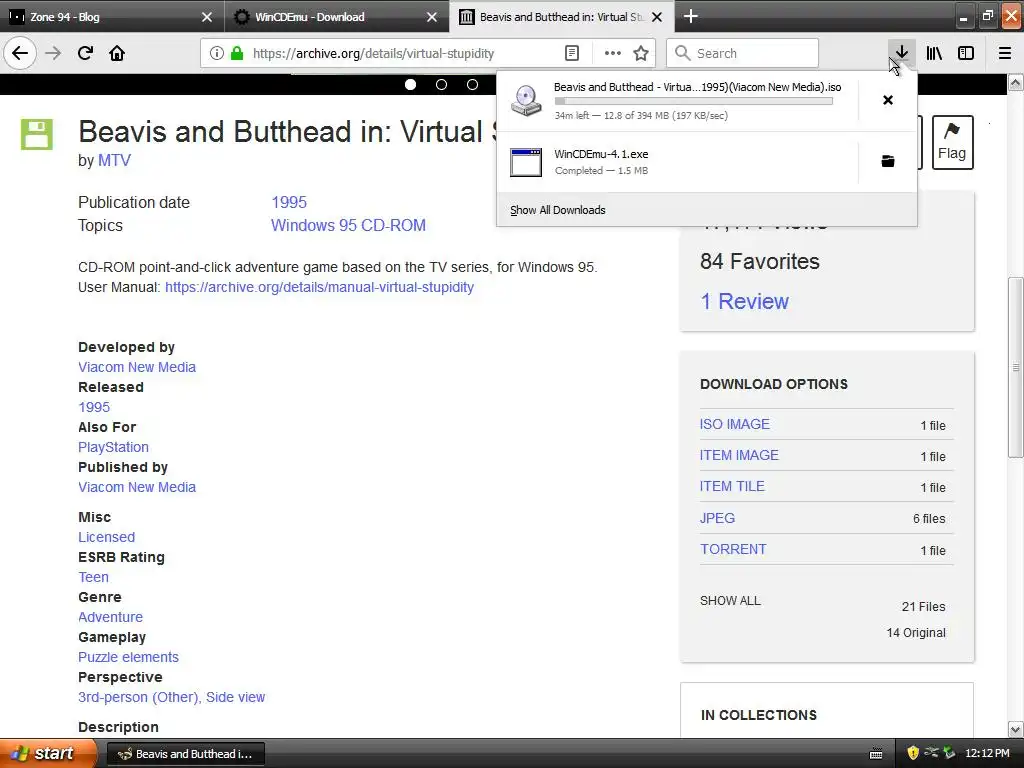Viewport: 1024px width, 768px height.
Task: Expand JPEG download option
Action: pos(717,518)
